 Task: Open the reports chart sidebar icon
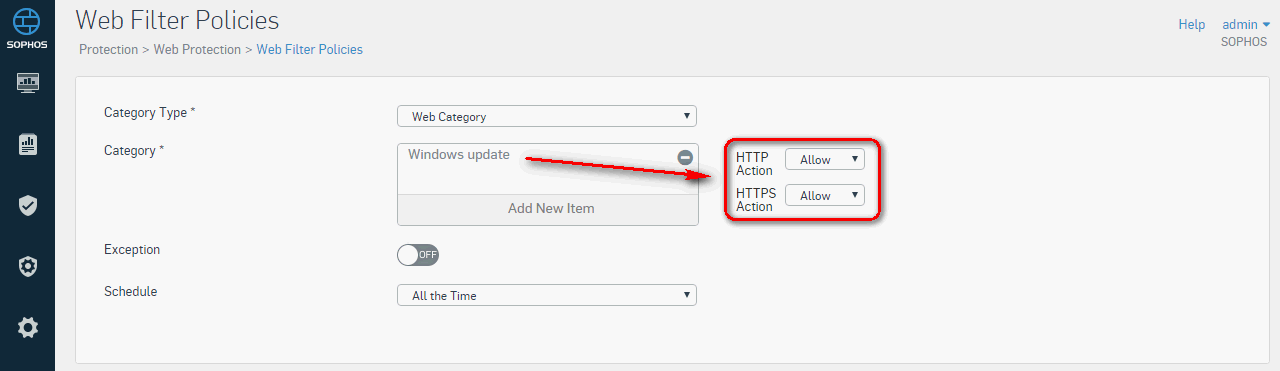tap(28, 144)
